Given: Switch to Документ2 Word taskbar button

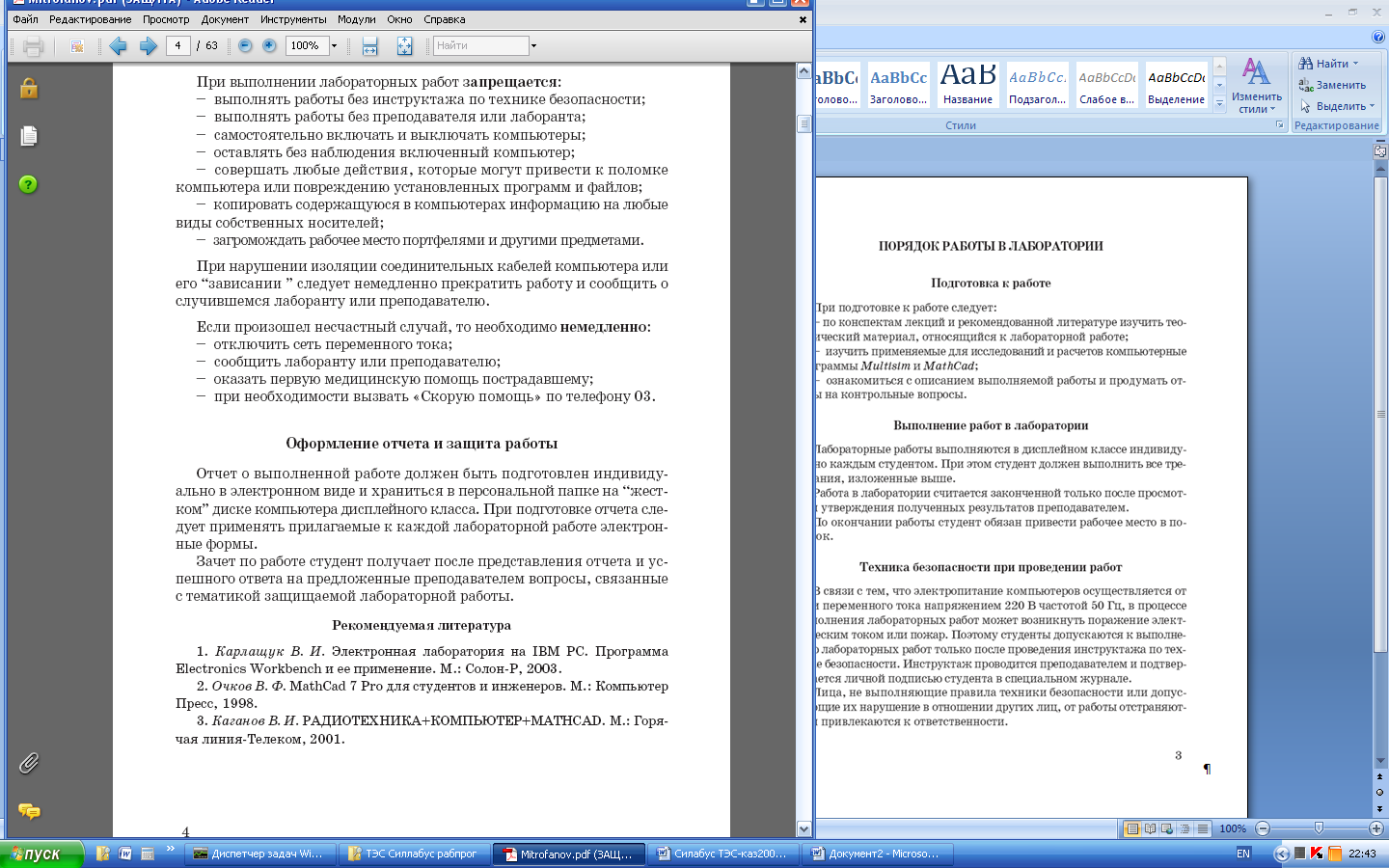Looking at the screenshot, I should click(x=879, y=854).
